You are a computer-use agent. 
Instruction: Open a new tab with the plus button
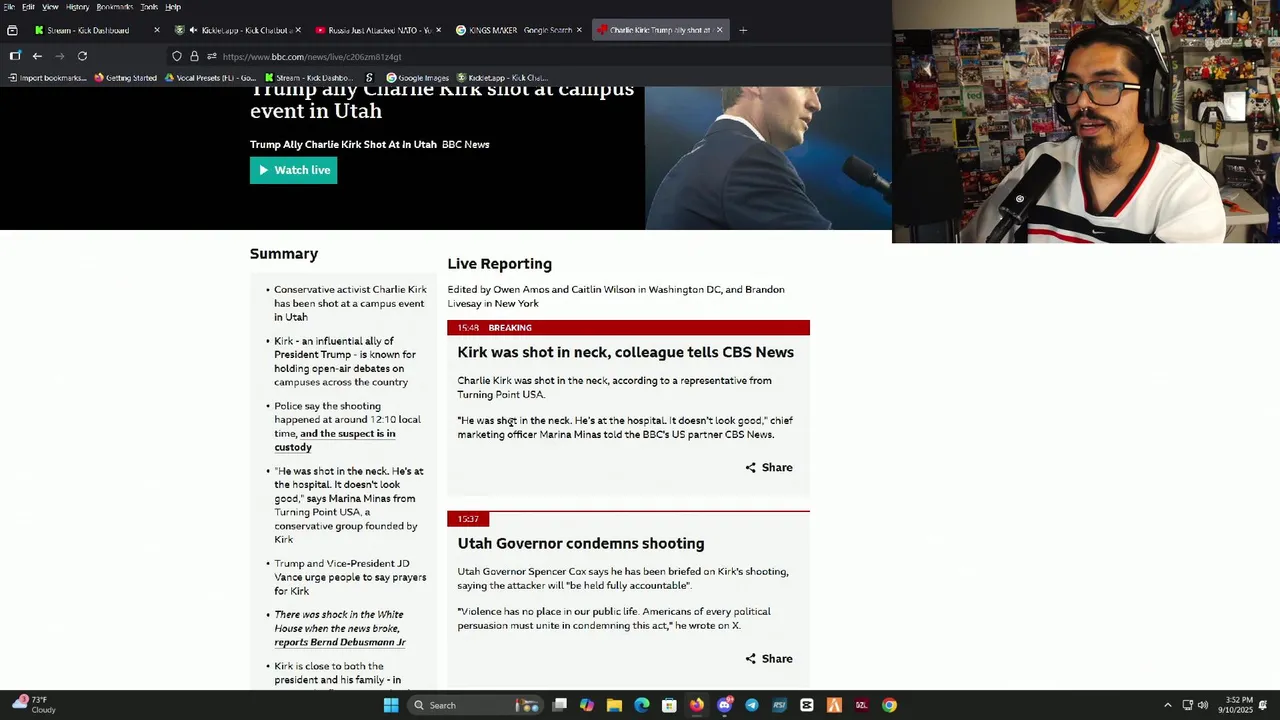tap(743, 30)
